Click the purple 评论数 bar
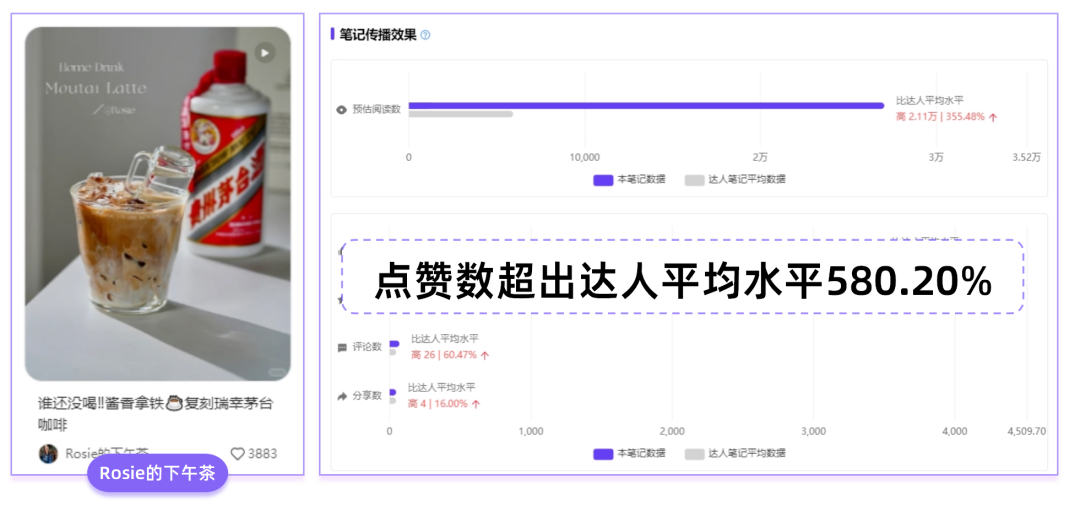Screen dimensions: 1080x511 (394, 344)
